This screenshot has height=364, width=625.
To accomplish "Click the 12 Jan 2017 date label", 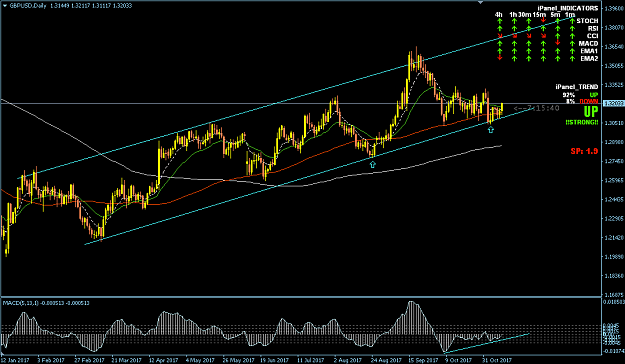I will [x=14, y=360].
